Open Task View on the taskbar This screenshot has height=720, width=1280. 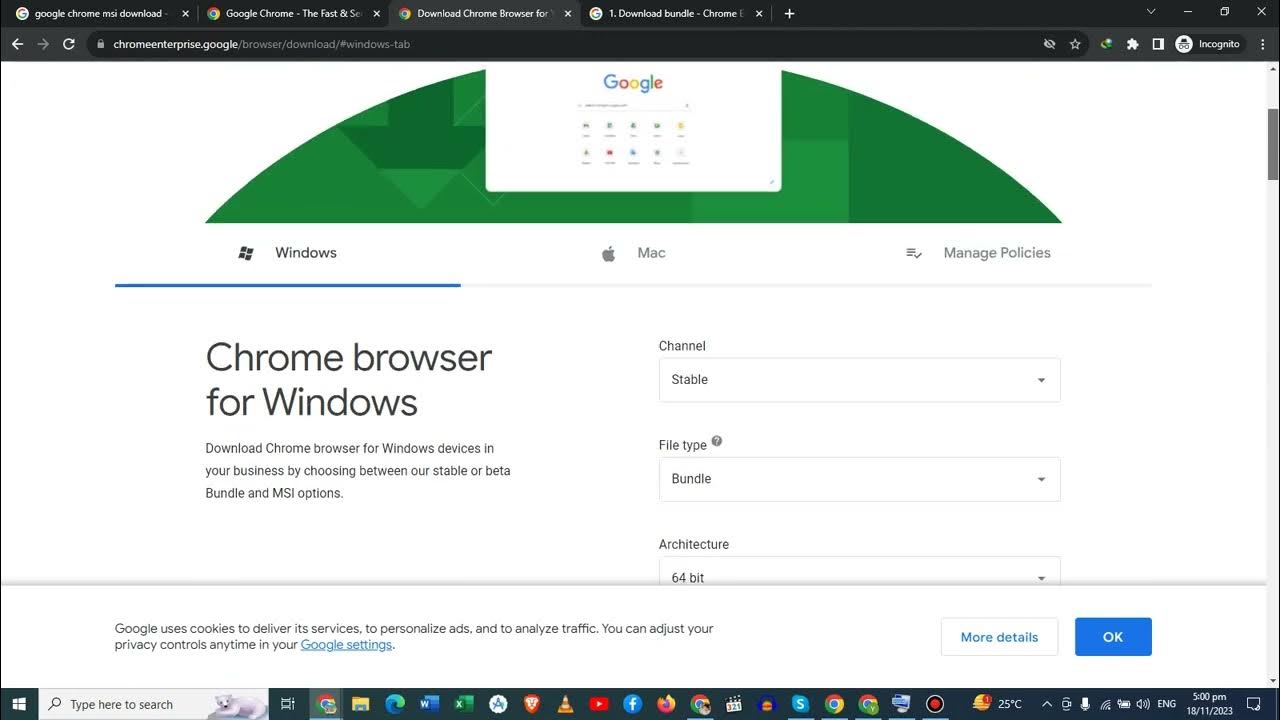[288, 704]
